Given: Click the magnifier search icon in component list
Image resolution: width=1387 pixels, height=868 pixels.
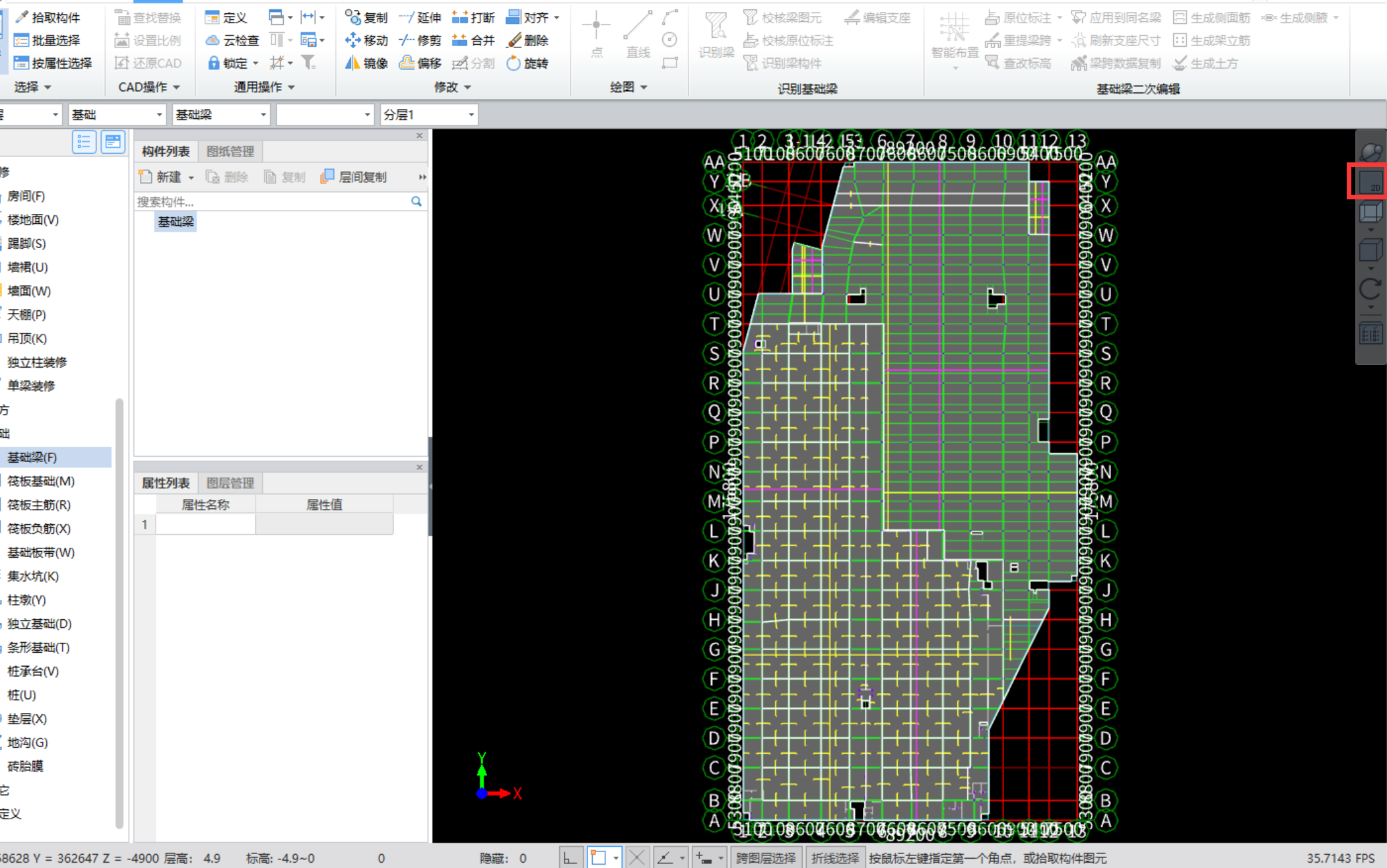Looking at the screenshot, I should 416,201.
